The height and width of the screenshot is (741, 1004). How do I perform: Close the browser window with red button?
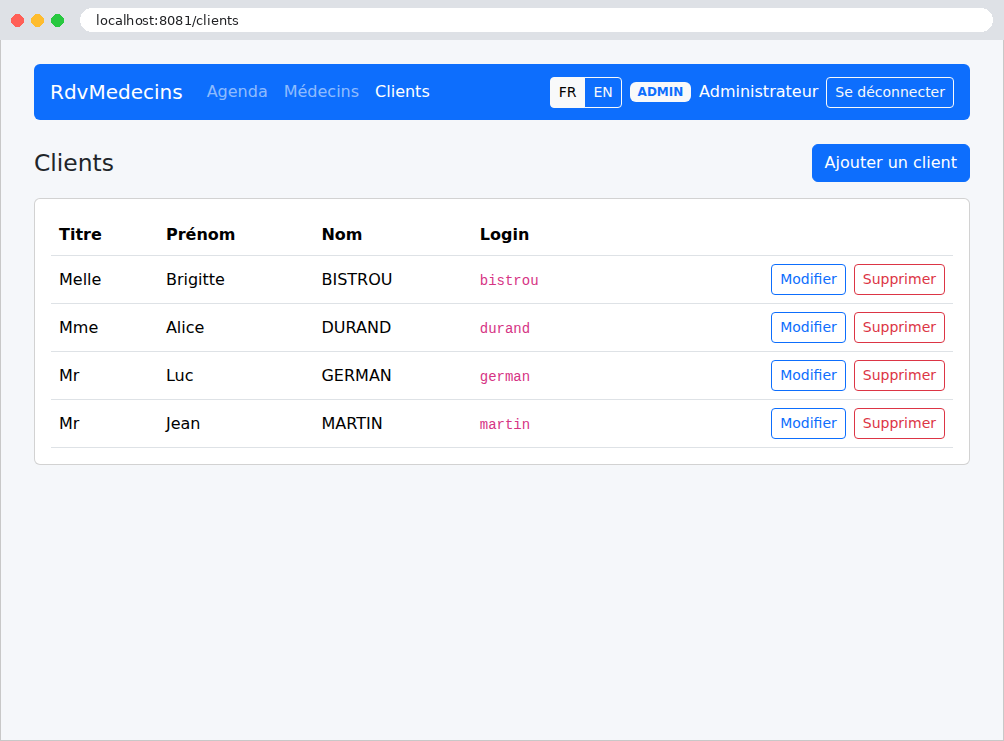click(x=18, y=20)
